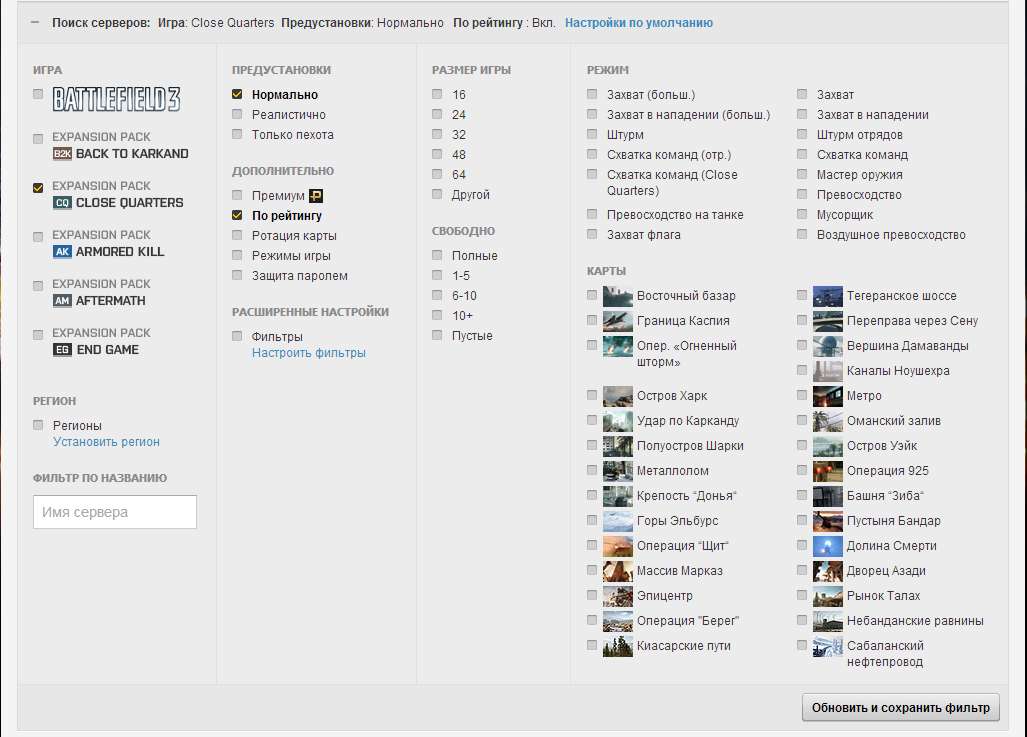Tick the Защита паролем checkbox
This screenshot has height=737, width=1027.
pos(237,275)
